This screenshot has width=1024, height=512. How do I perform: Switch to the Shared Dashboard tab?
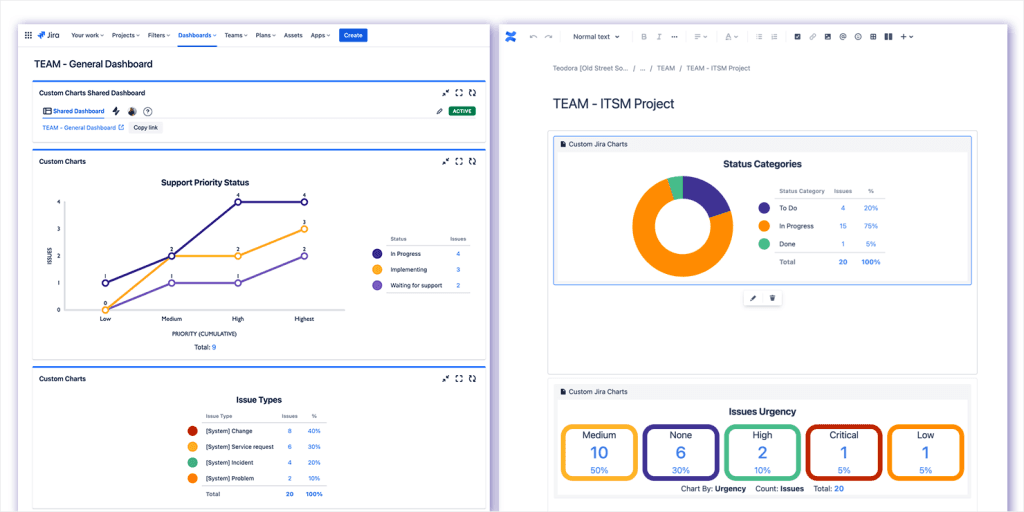tap(73, 111)
